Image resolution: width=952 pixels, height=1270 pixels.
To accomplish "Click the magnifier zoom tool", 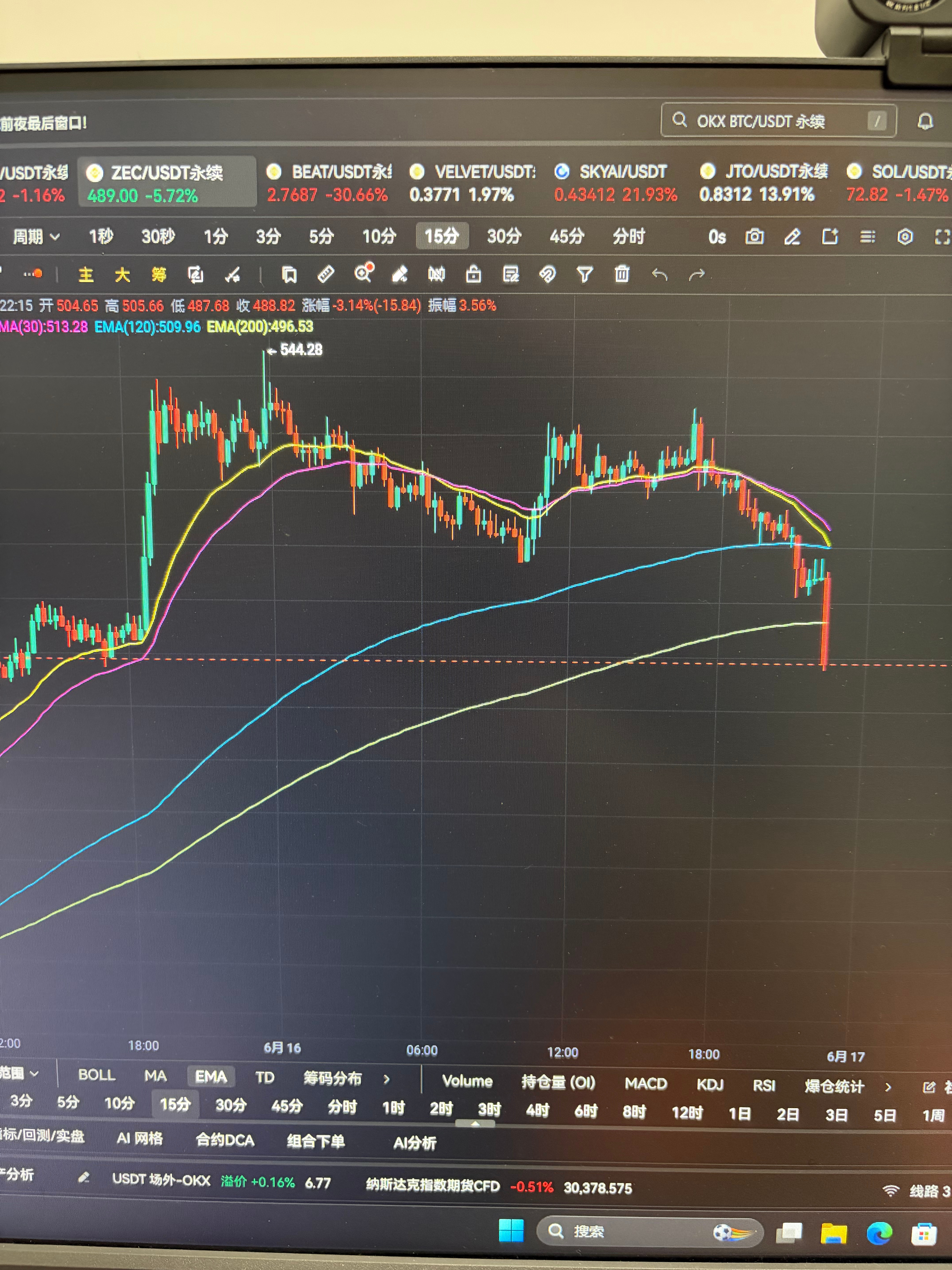I will [363, 273].
